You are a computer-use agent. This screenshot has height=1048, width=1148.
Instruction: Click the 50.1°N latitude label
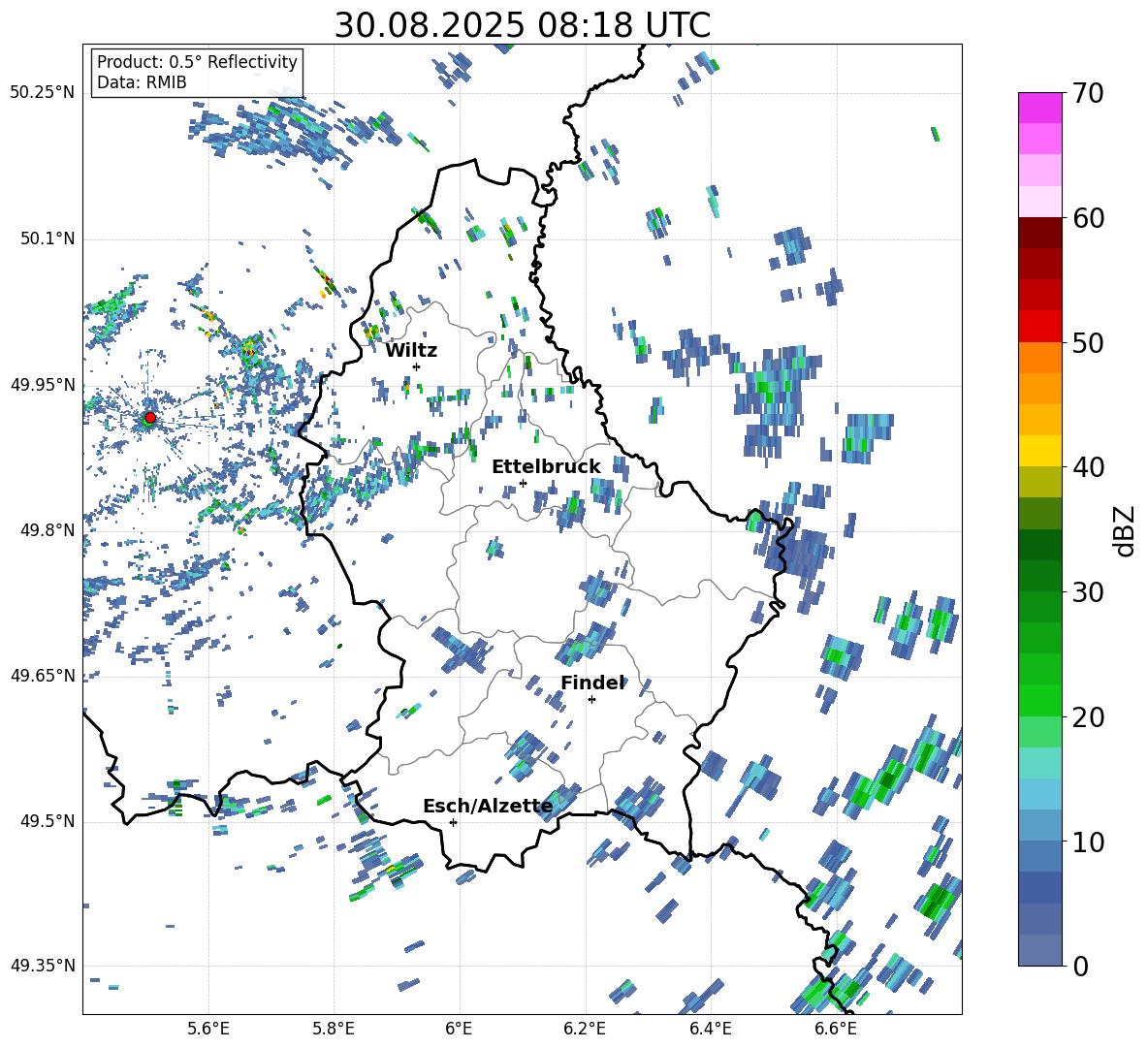coord(47,238)
